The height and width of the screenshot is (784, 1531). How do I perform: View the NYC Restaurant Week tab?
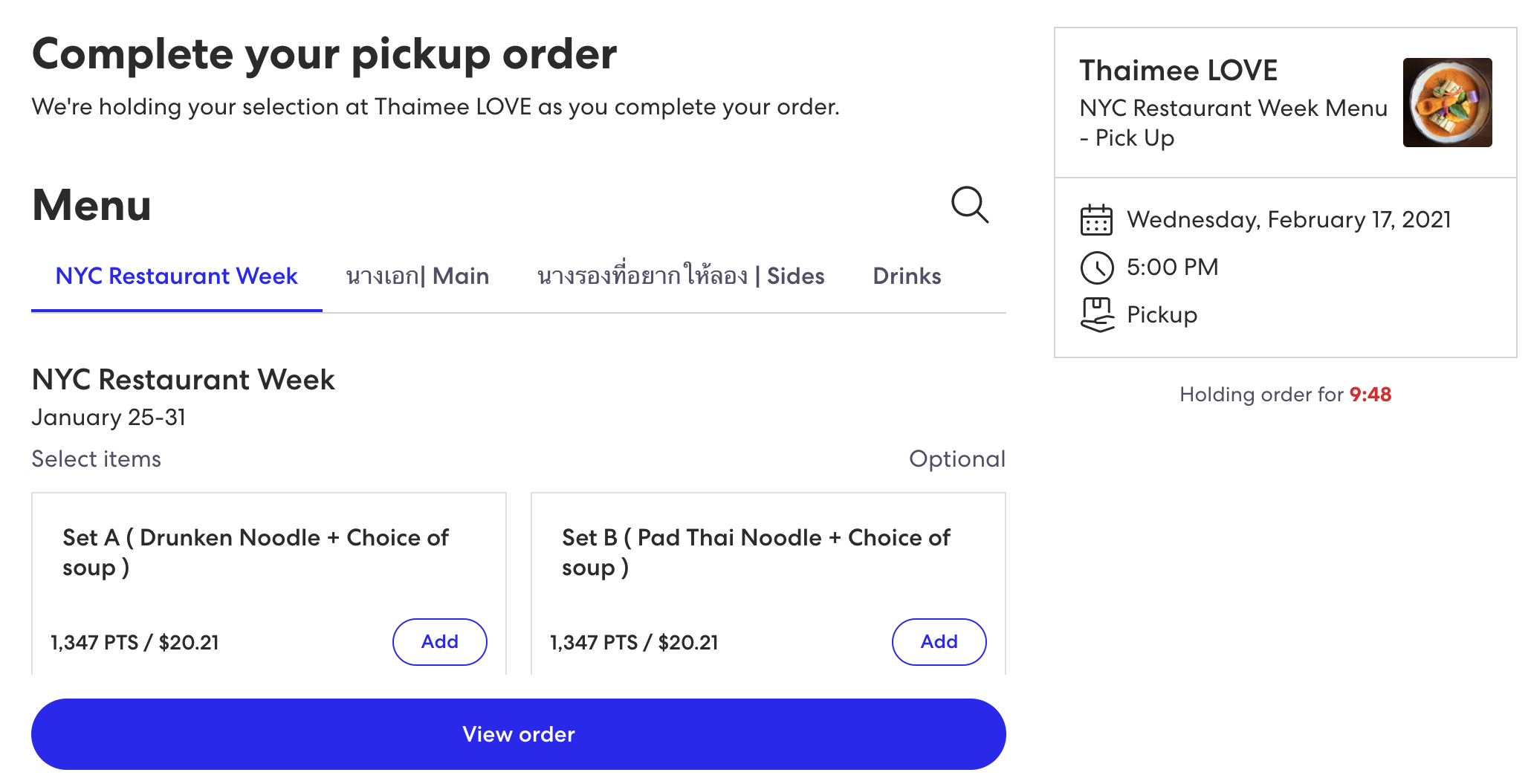(175, 276)
